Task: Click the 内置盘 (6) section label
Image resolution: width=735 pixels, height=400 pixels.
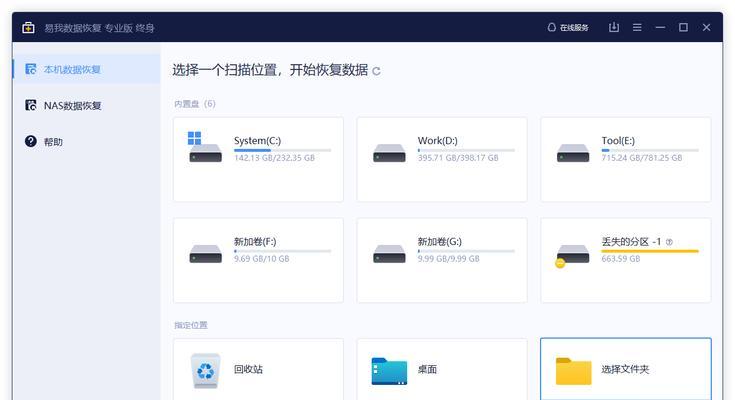Action: [x=195, y=104]
